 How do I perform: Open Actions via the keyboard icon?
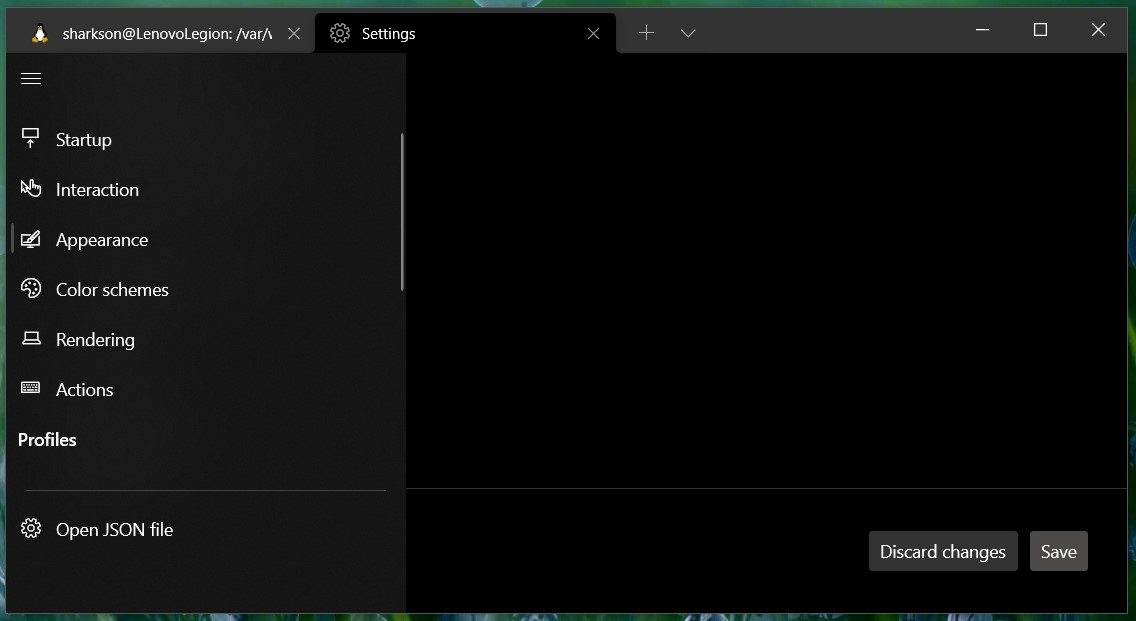31,389
